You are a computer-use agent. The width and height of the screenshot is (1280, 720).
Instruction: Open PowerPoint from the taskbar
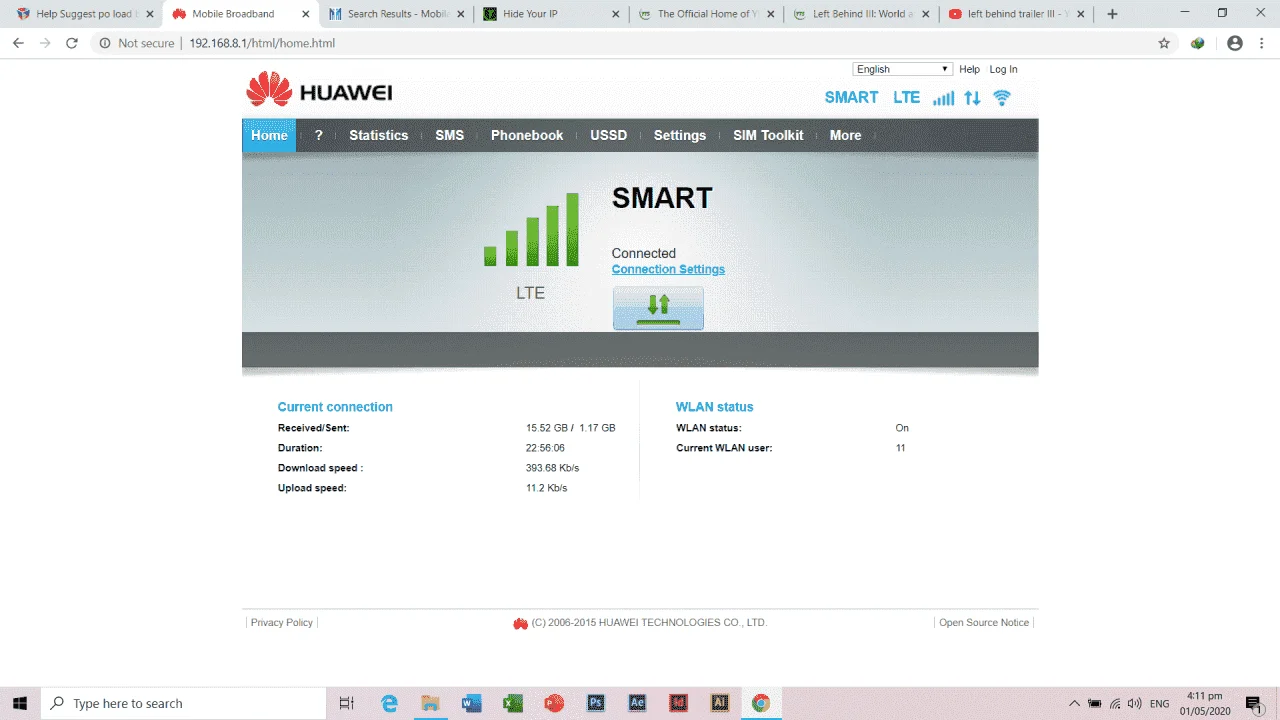pos(554,703)
